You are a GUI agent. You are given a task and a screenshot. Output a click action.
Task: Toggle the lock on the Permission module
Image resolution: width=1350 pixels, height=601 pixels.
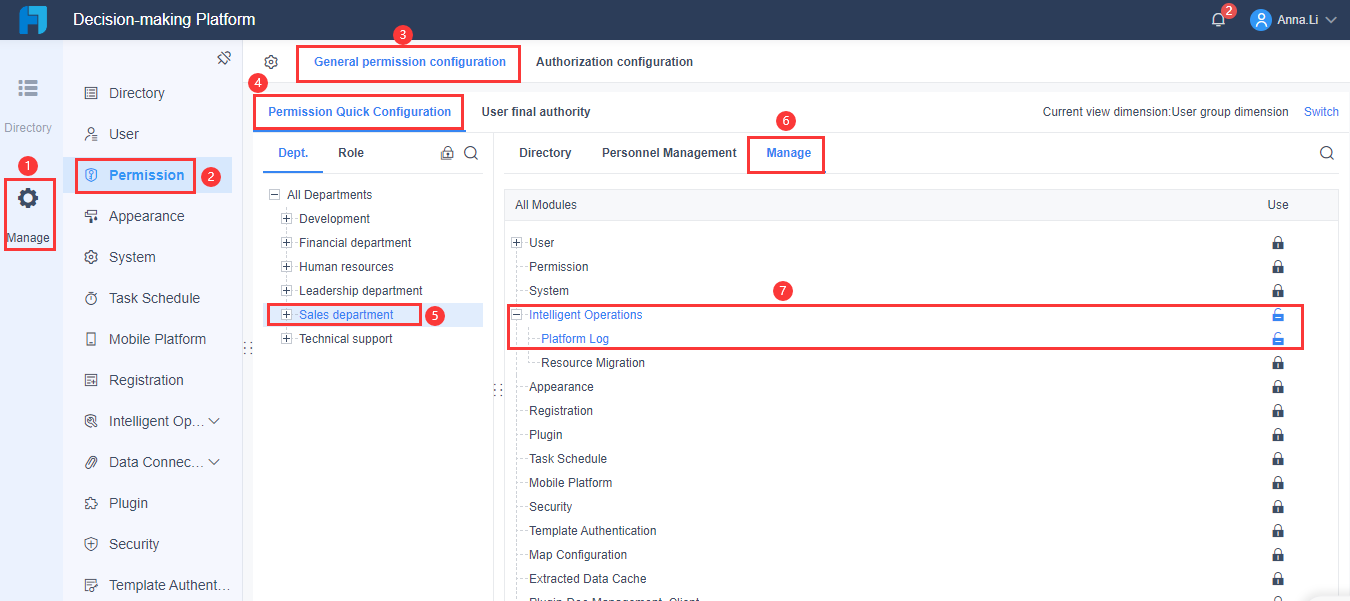point(1277,266)
